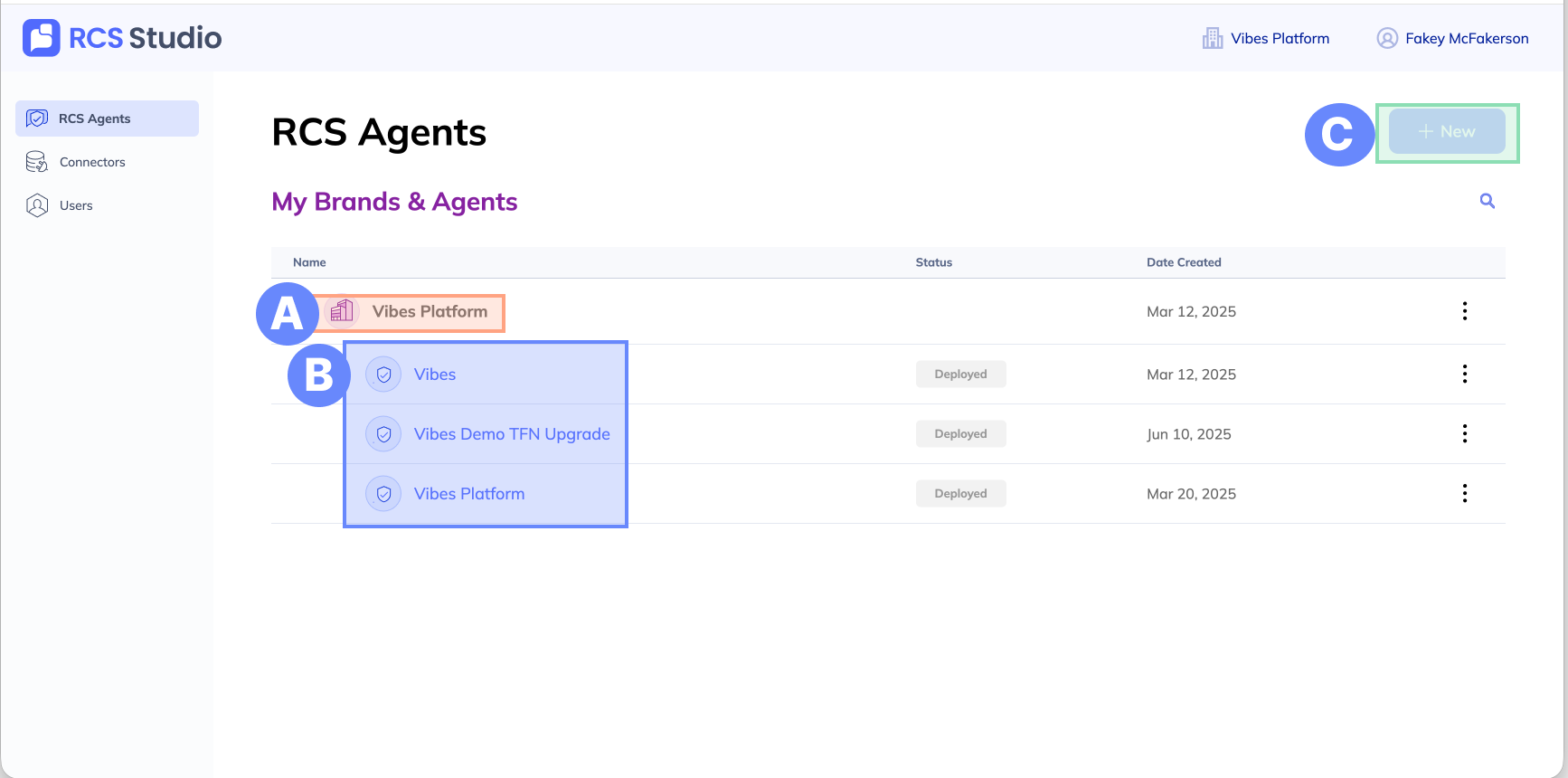
Task: Create a new agent with New button
Action: 1447,131
